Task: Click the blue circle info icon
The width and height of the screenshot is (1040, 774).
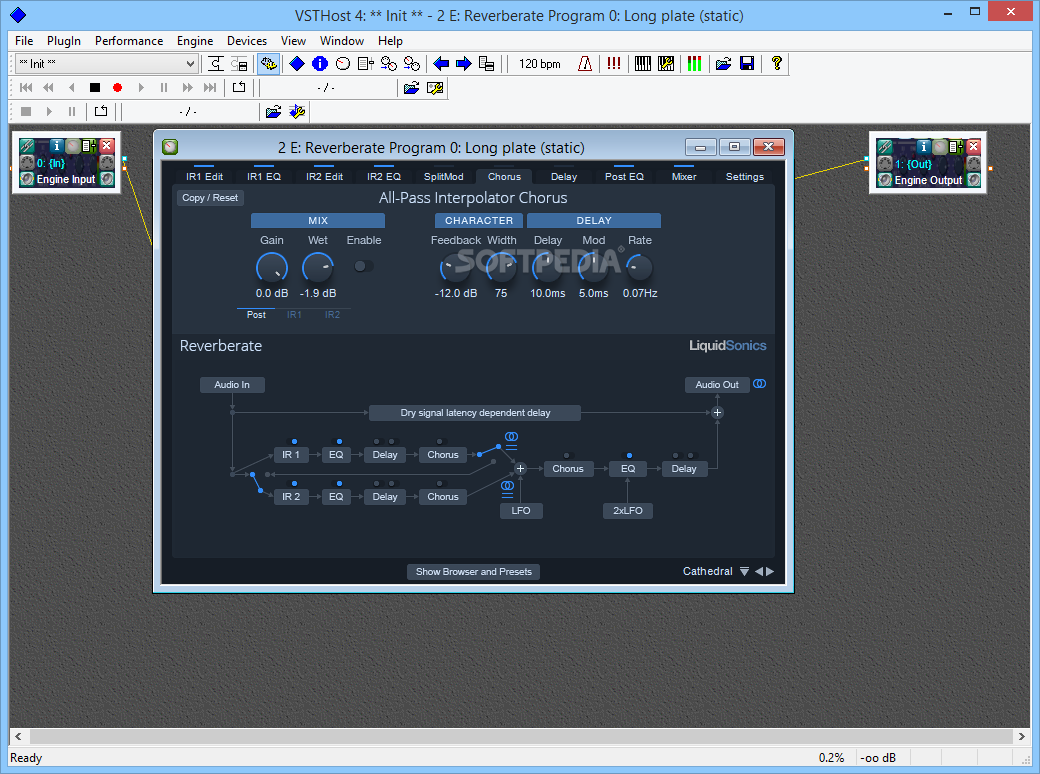Action: pyautogui.click(x=320, y=64)
